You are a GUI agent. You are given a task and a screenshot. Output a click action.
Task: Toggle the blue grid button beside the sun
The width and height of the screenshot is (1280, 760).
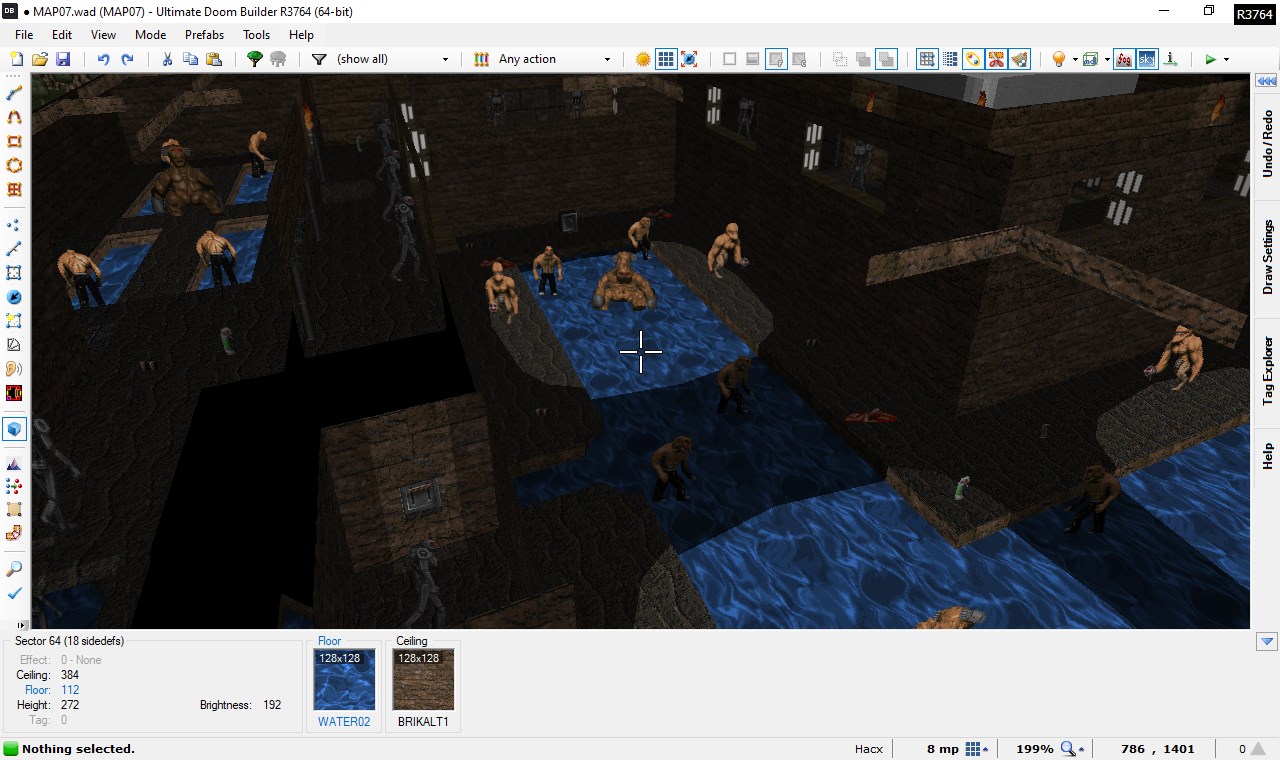point(666,59)
